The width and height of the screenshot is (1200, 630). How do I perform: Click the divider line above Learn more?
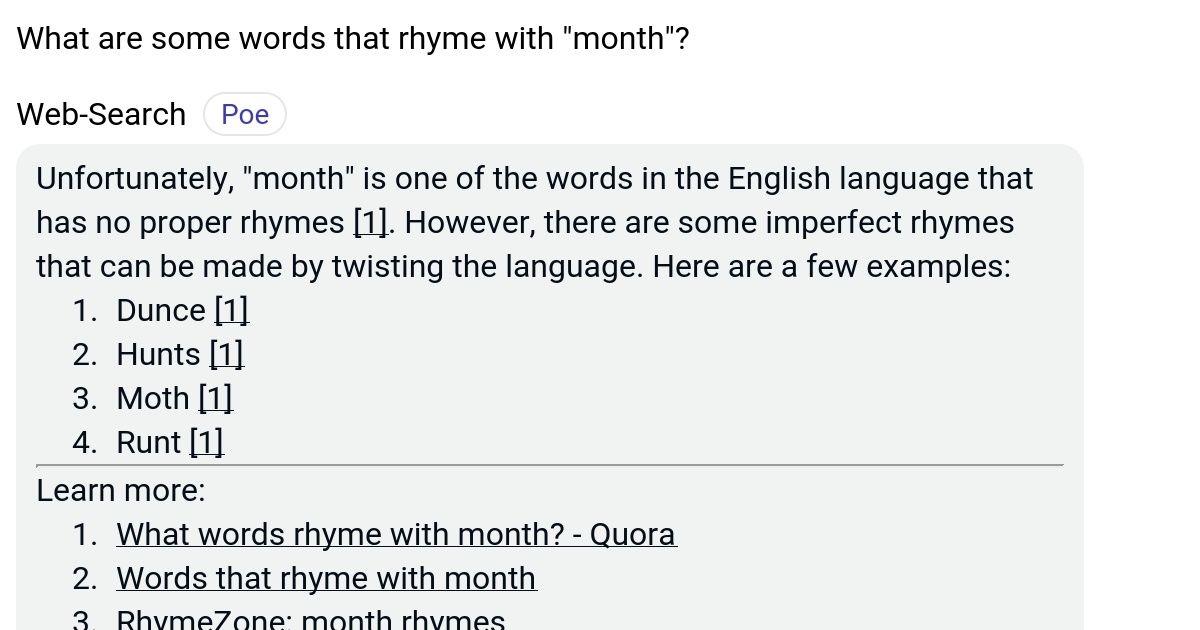click(550, 465)
